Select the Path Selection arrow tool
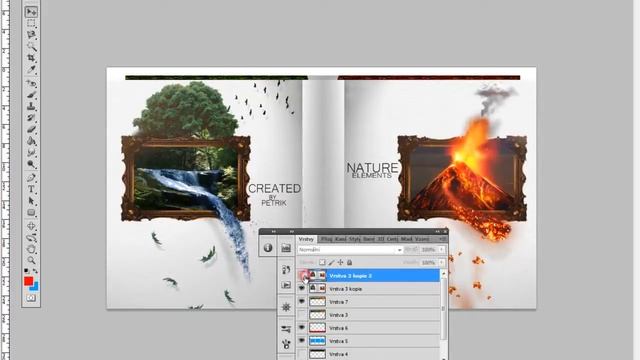 coord(31,201)
